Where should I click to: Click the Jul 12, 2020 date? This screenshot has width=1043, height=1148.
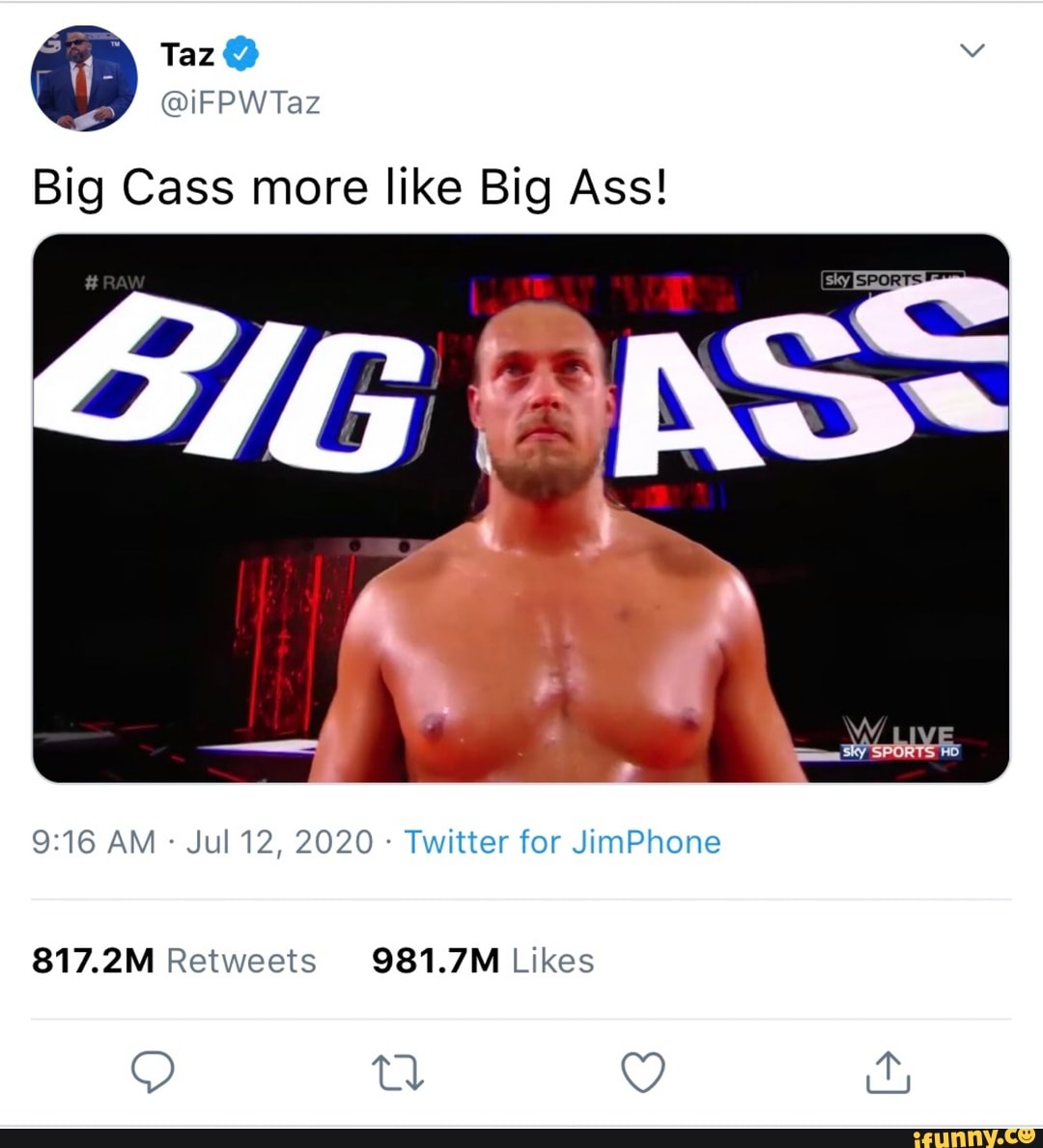click(279, 842)
